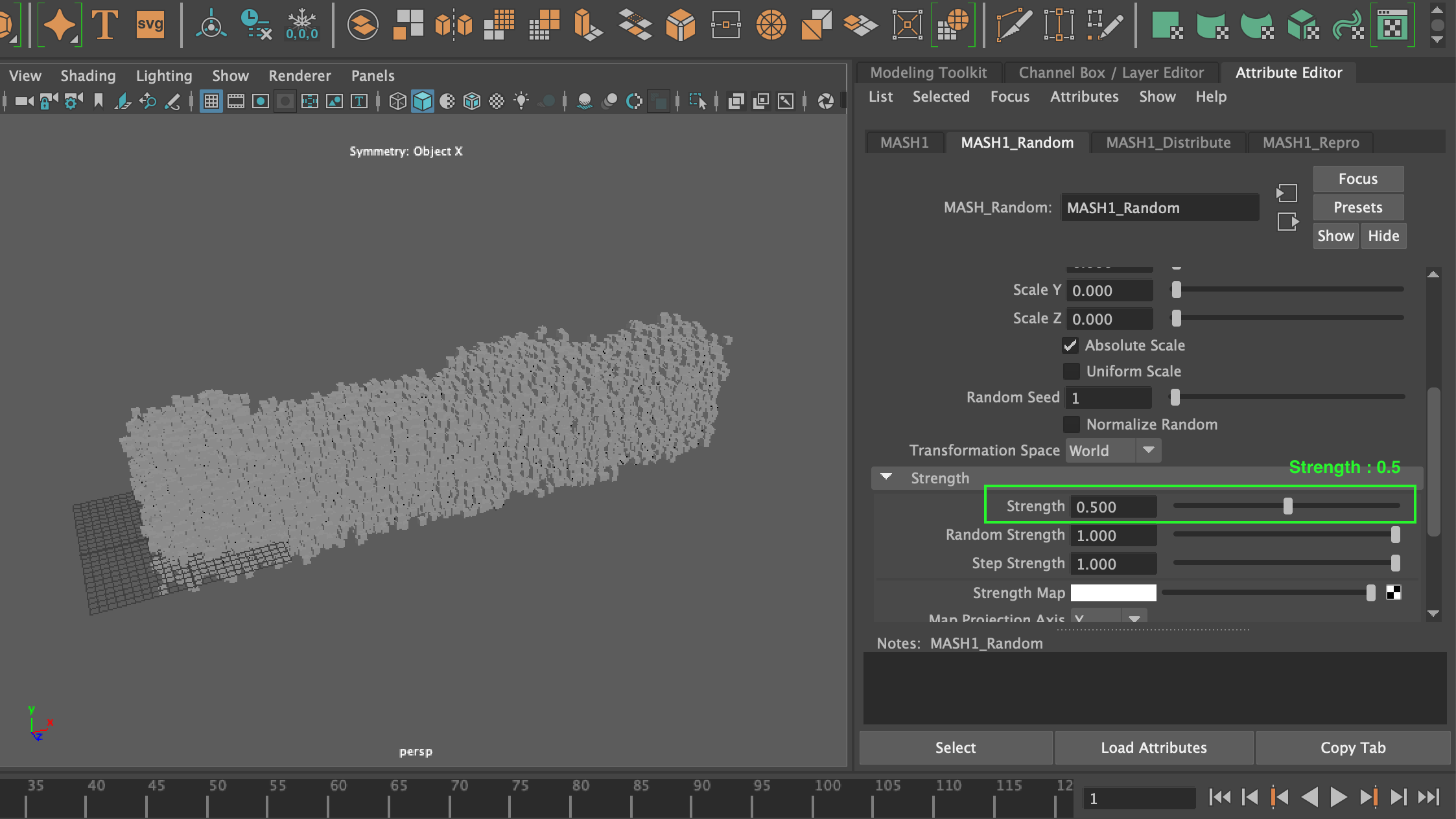
Task: Select the Curve Warp tool on the shelf
Action: (x=1348, y=25)
